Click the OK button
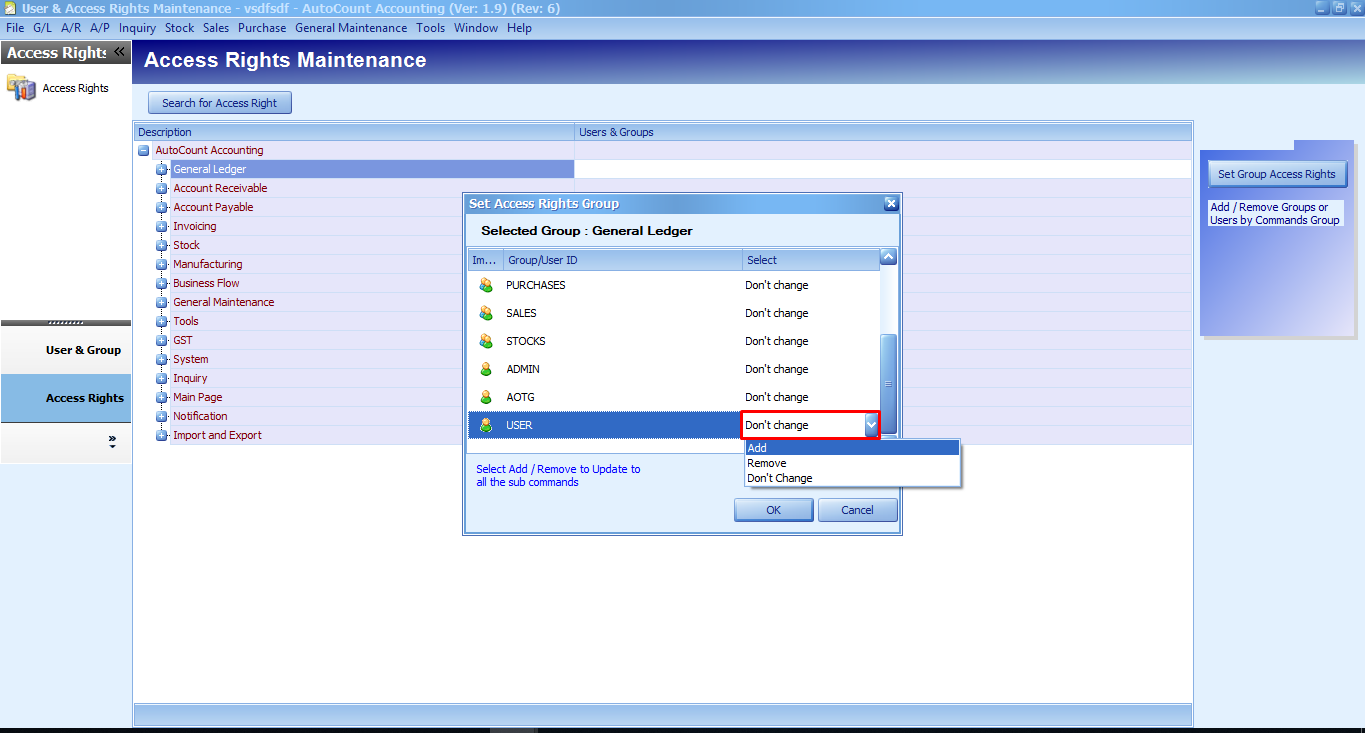Image resolution: width=1365 pixels, height=733 pixels. click(x=774, y=510)
